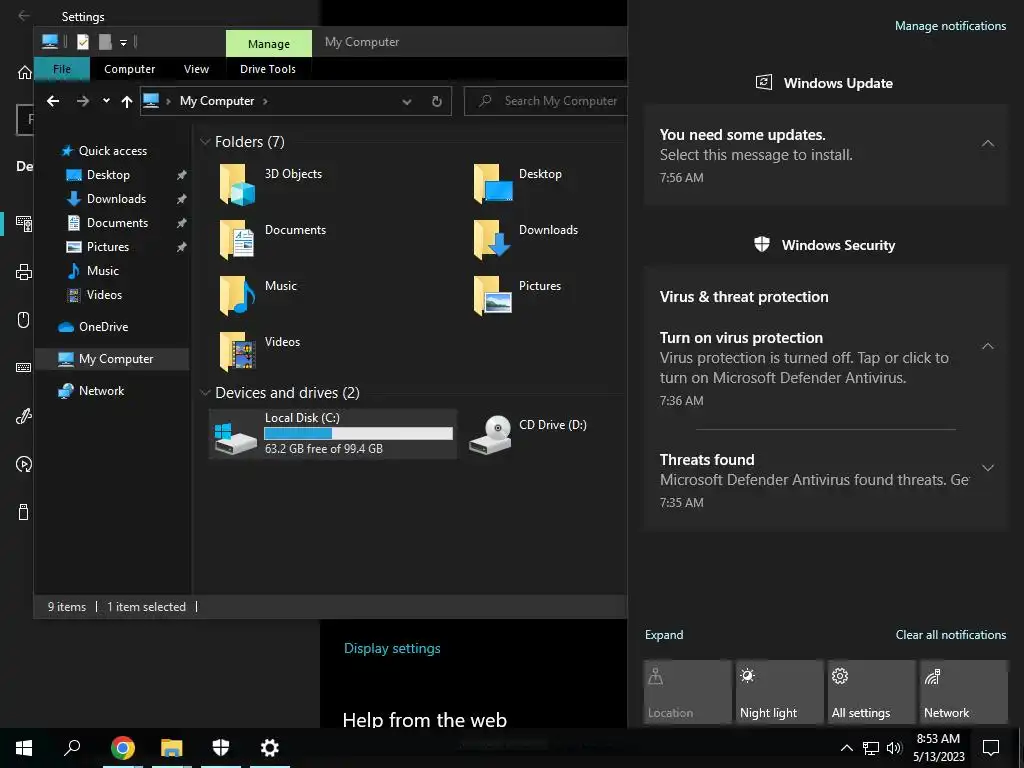Viewport: 1024px width, 768px height.
Task: Click the address bar My Computer breadcrumb
Action: tap(217, 101)
